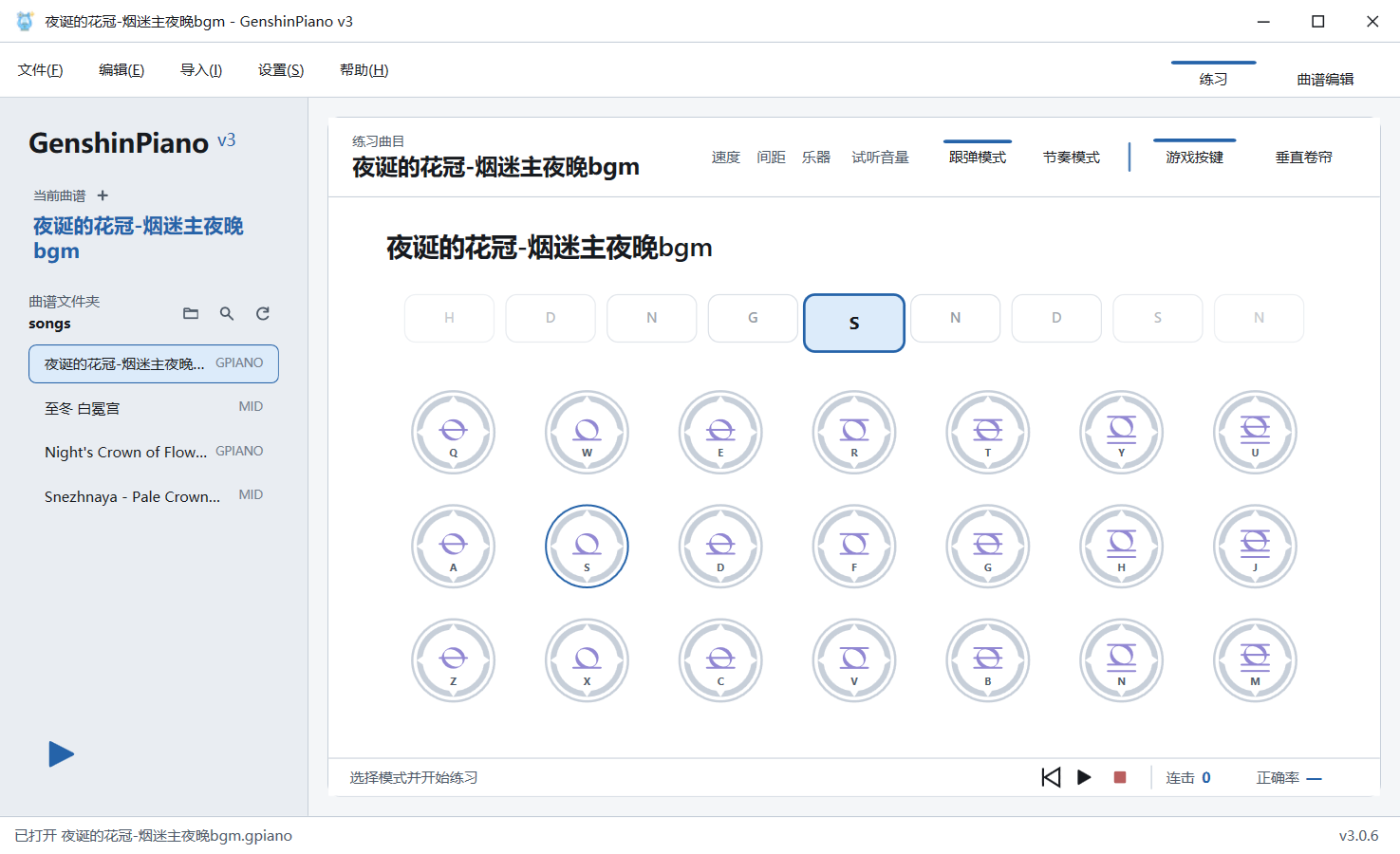The width and height of the screenshot is (1400, 854).
Task: Tap the U note key
Action: tap(1255, 432)
